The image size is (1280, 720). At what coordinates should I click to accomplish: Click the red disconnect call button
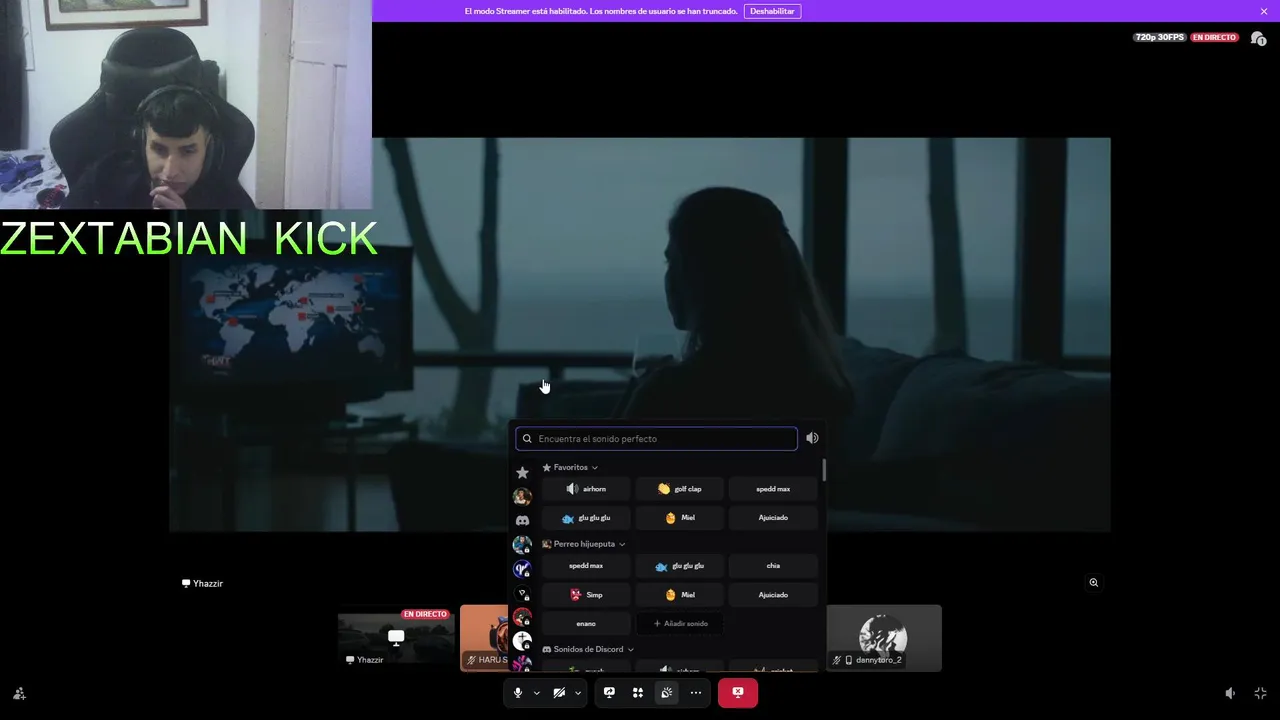pos(738,693)
